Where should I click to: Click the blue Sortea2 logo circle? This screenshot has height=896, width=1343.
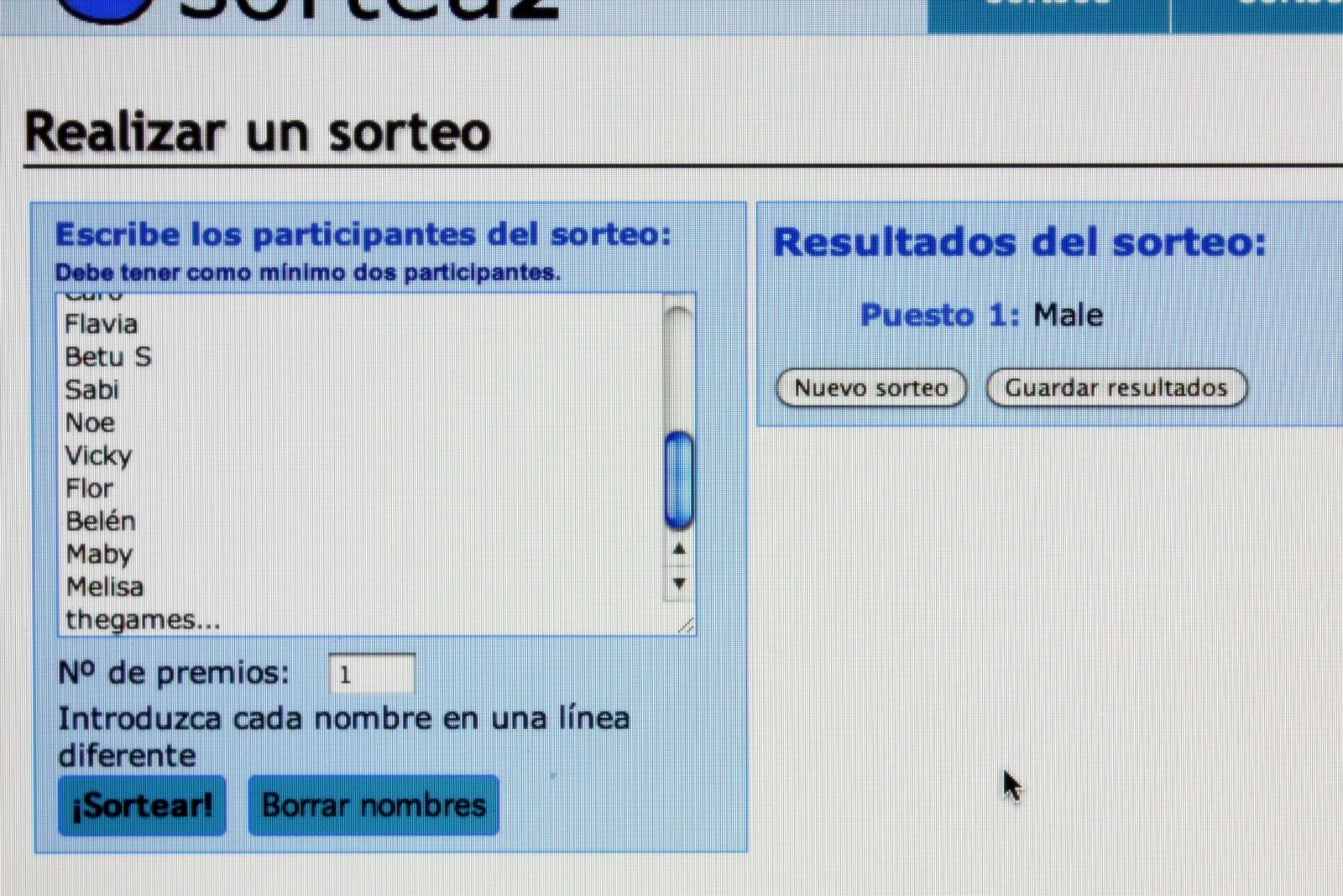coord(105,8)
